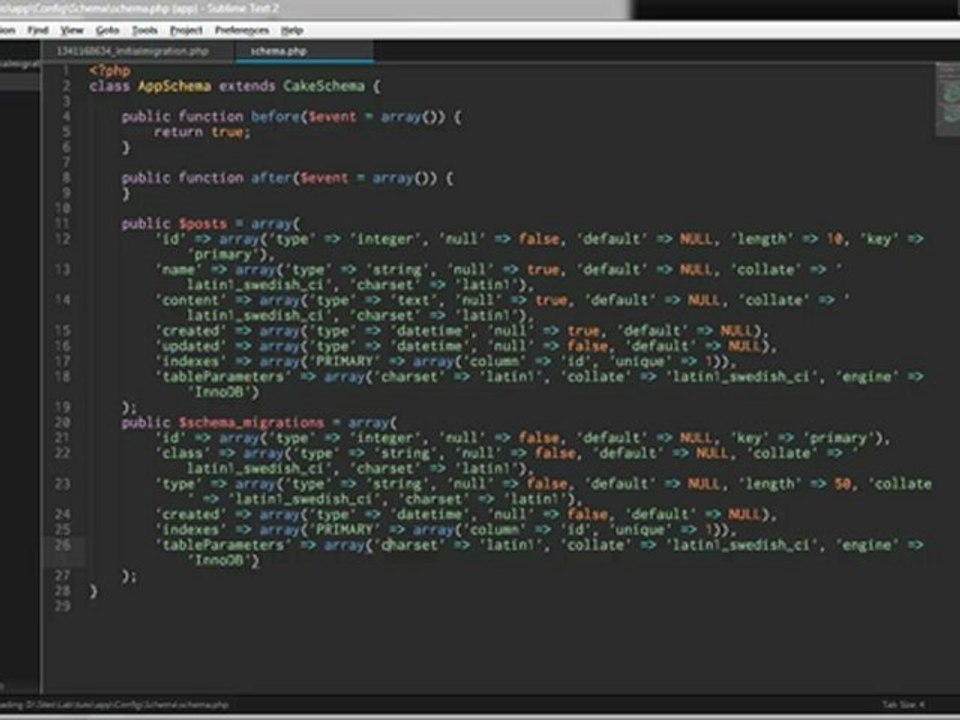This screenshot has height=720, width=960.
Task: Open the Find menu
Action: tap(38, 30)
